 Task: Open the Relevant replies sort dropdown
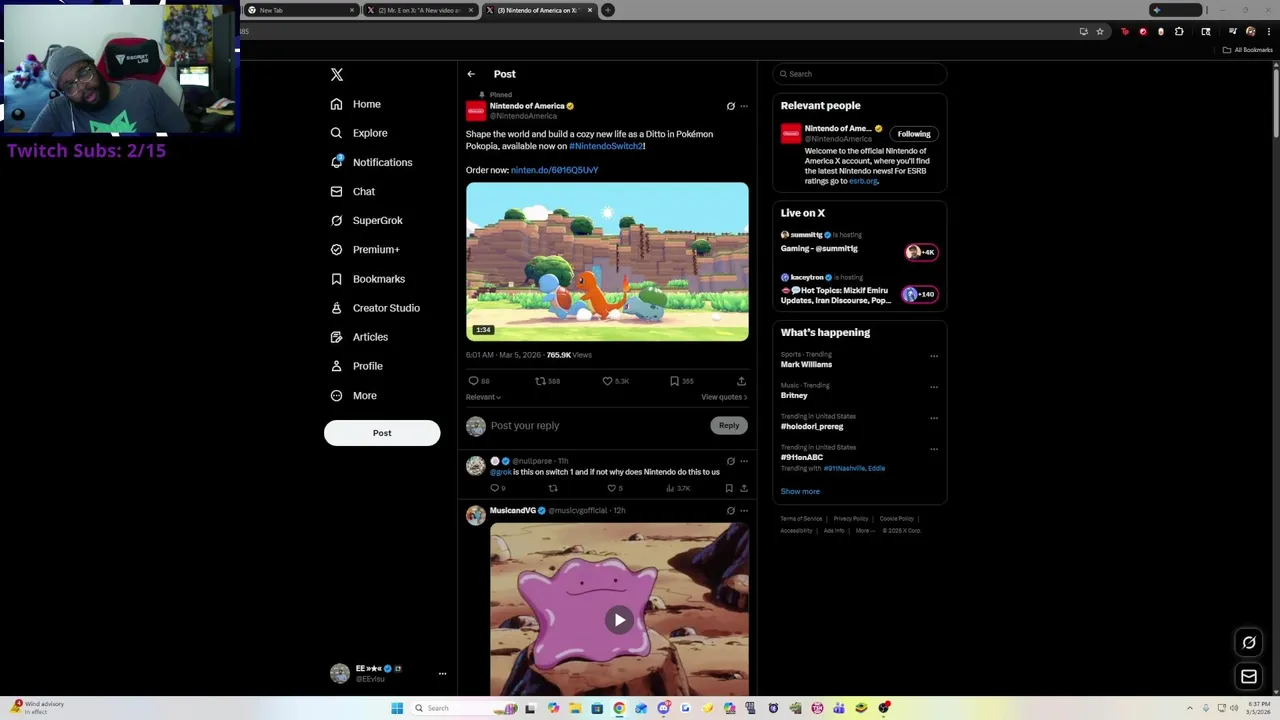click(483, 397)
